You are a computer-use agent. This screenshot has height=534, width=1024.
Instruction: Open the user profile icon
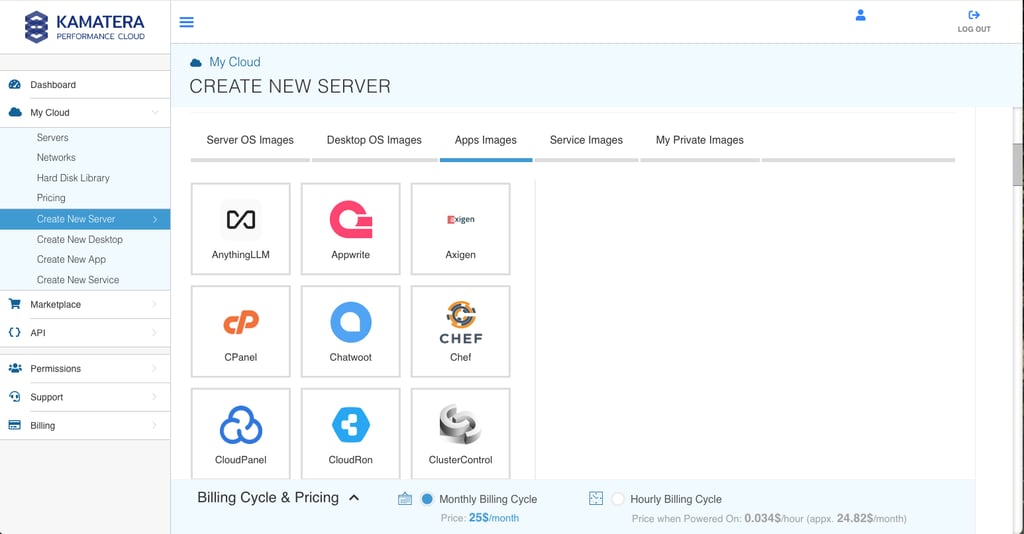[x=861, y=15]
